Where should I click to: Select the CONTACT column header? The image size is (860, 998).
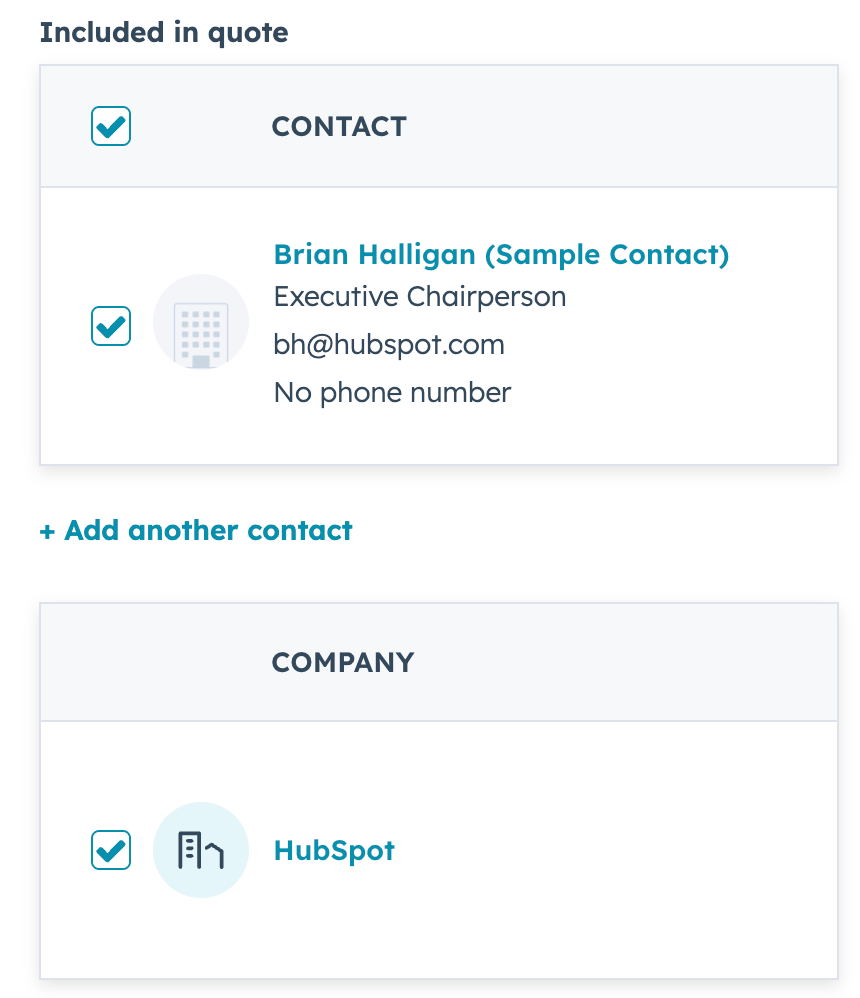click(x=339, y=126)
